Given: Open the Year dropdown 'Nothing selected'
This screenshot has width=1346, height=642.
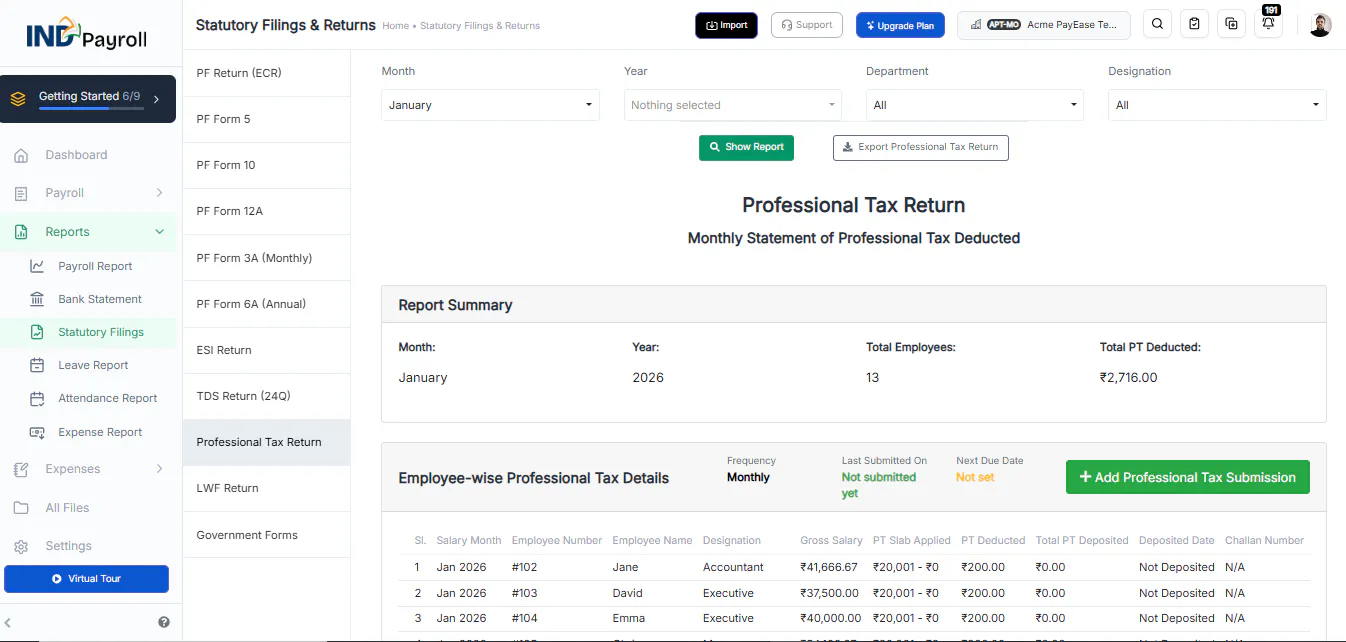Looking at the screenshot, I should pyautogui.click(x=732, y=105).
